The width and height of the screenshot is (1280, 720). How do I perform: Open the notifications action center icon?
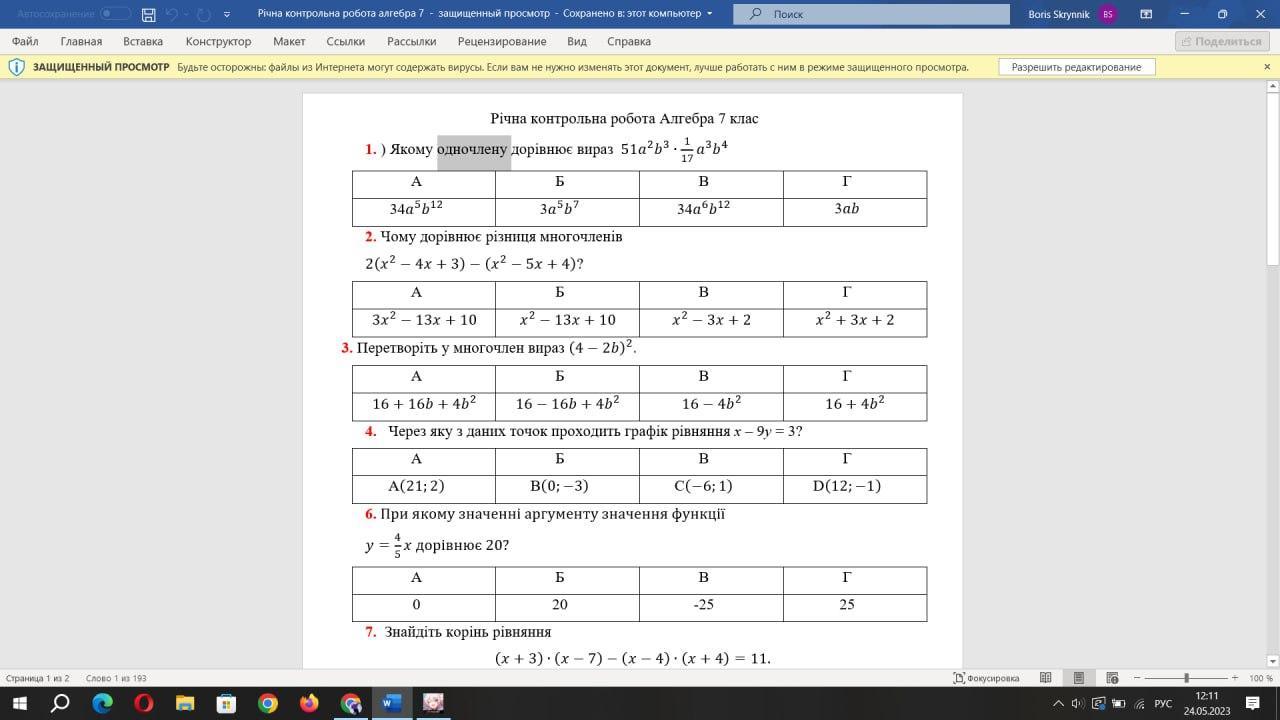tap(1252, 703)
